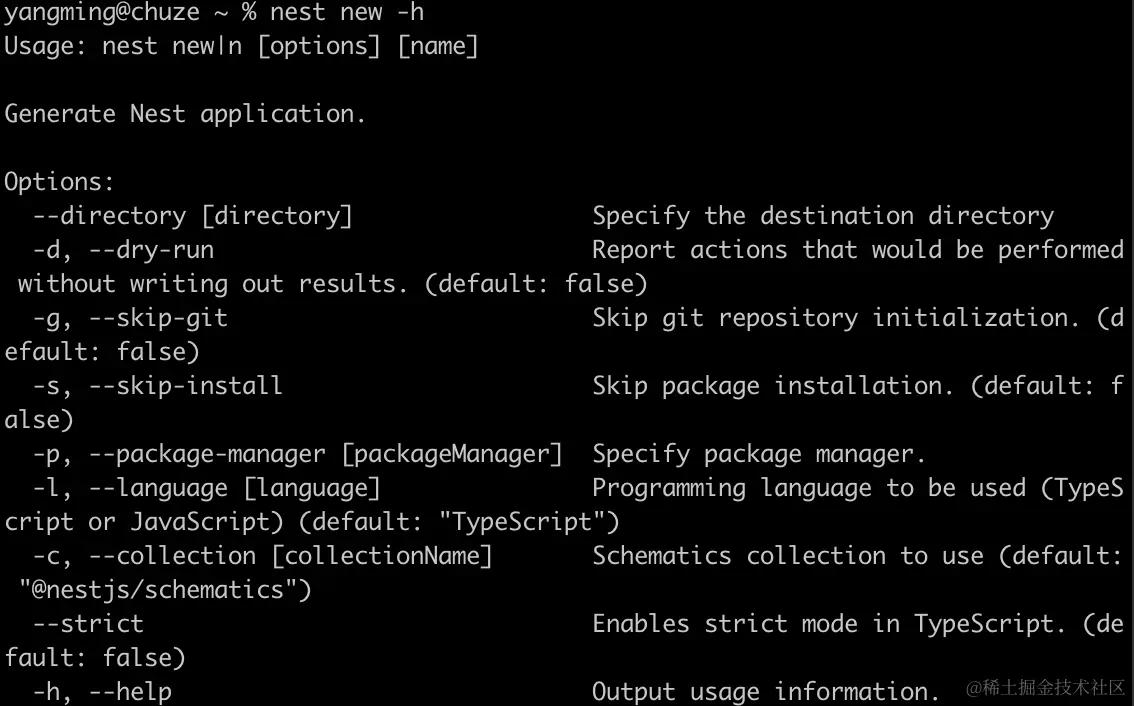
Task: Click the '-d, --dry-run' option
Action: tap(123, 250)
